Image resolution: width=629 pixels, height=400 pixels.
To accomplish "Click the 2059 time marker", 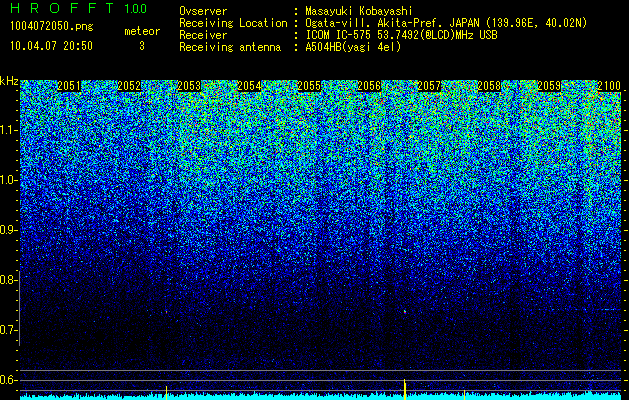I will [549, 86].
